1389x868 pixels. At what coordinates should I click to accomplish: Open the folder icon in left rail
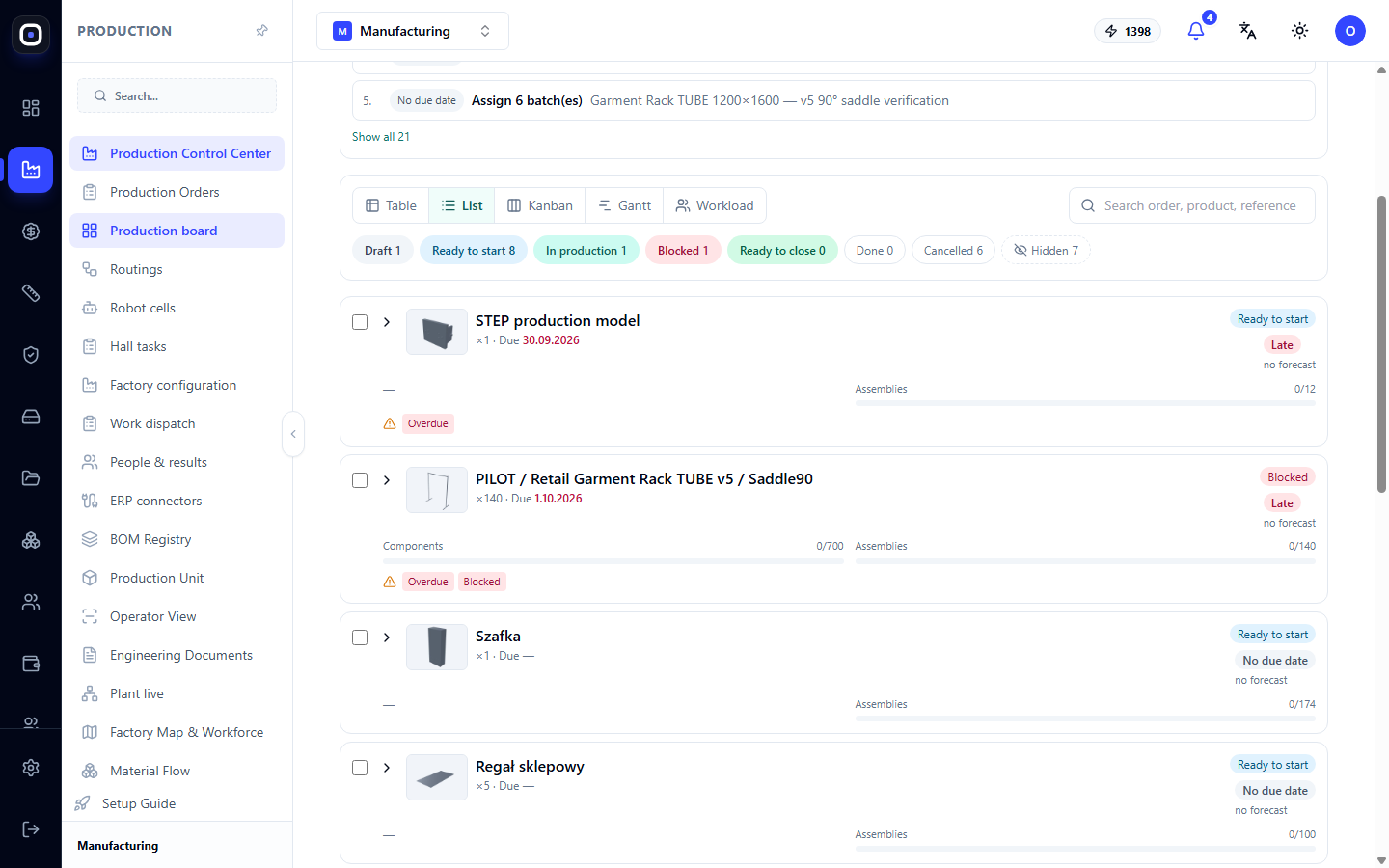tap(31, 478)
